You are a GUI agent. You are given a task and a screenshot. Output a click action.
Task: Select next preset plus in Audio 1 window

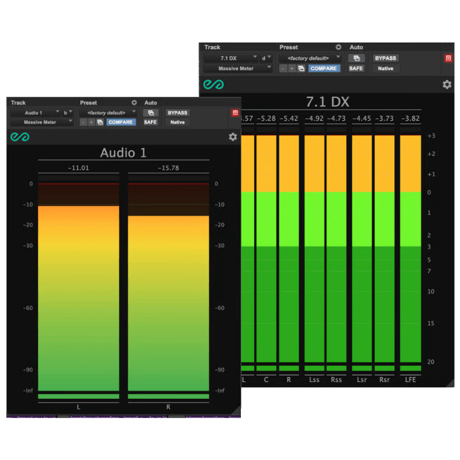tap(91, 122)
